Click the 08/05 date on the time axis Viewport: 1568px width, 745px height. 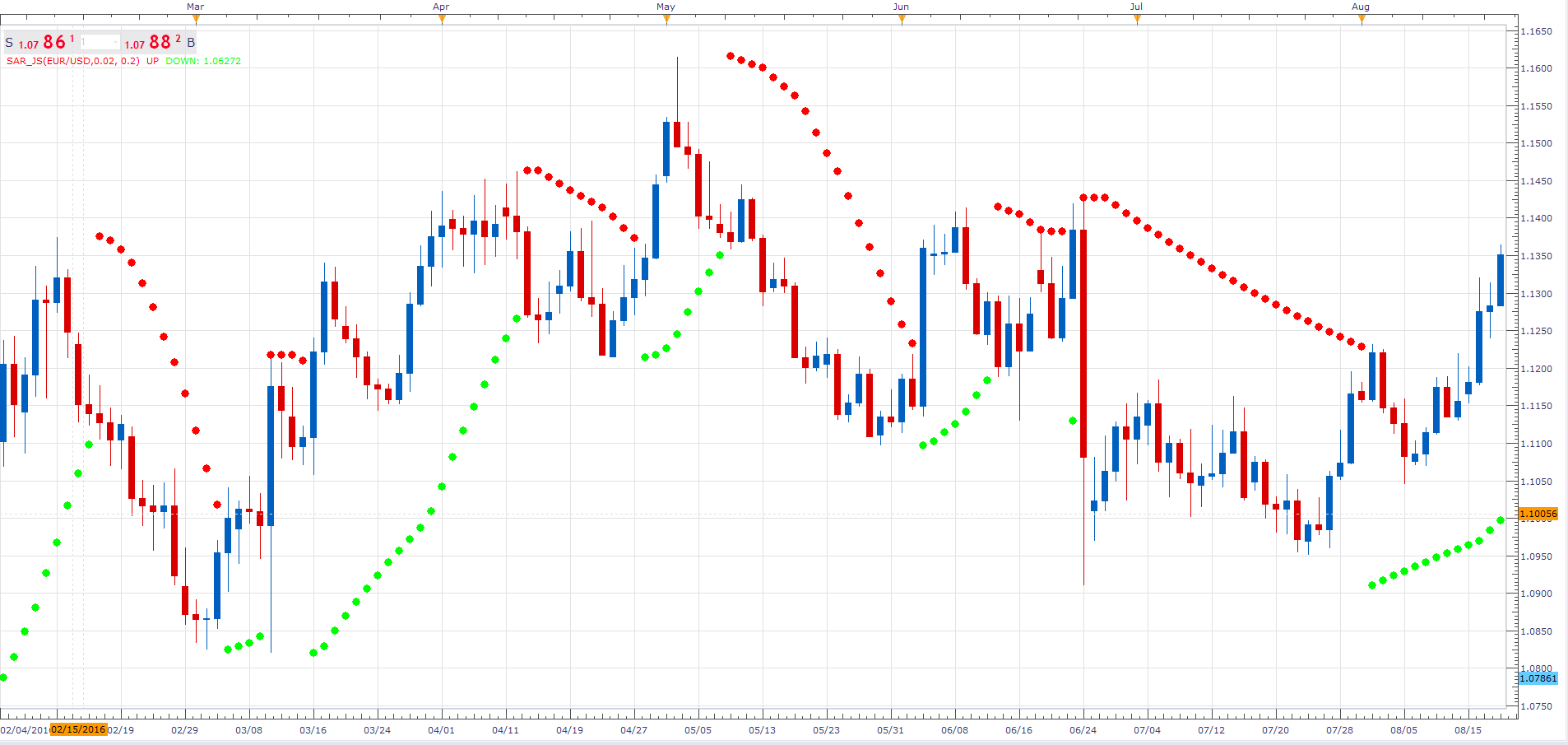(1403, 730)
